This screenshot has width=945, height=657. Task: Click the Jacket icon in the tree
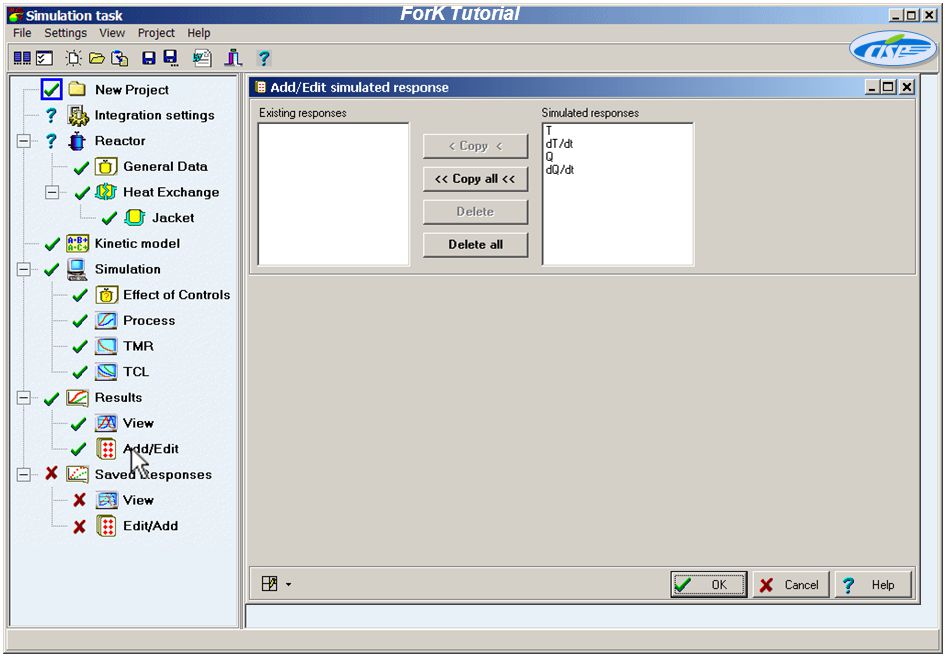click(134, 218)
